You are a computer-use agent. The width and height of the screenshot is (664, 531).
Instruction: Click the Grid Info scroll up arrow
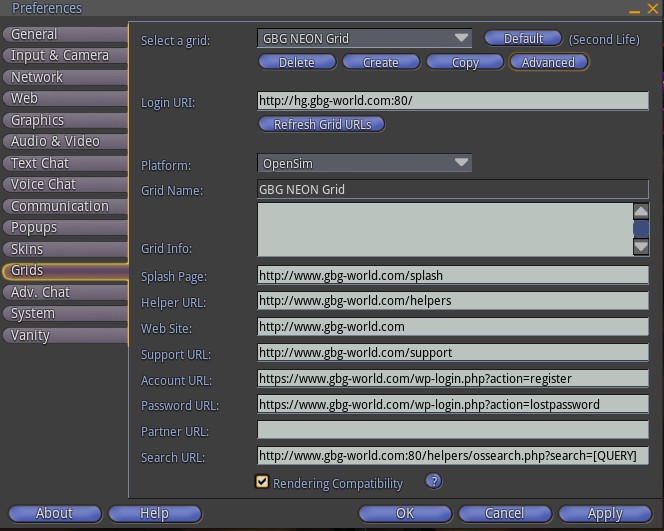[x=641, y=211]
